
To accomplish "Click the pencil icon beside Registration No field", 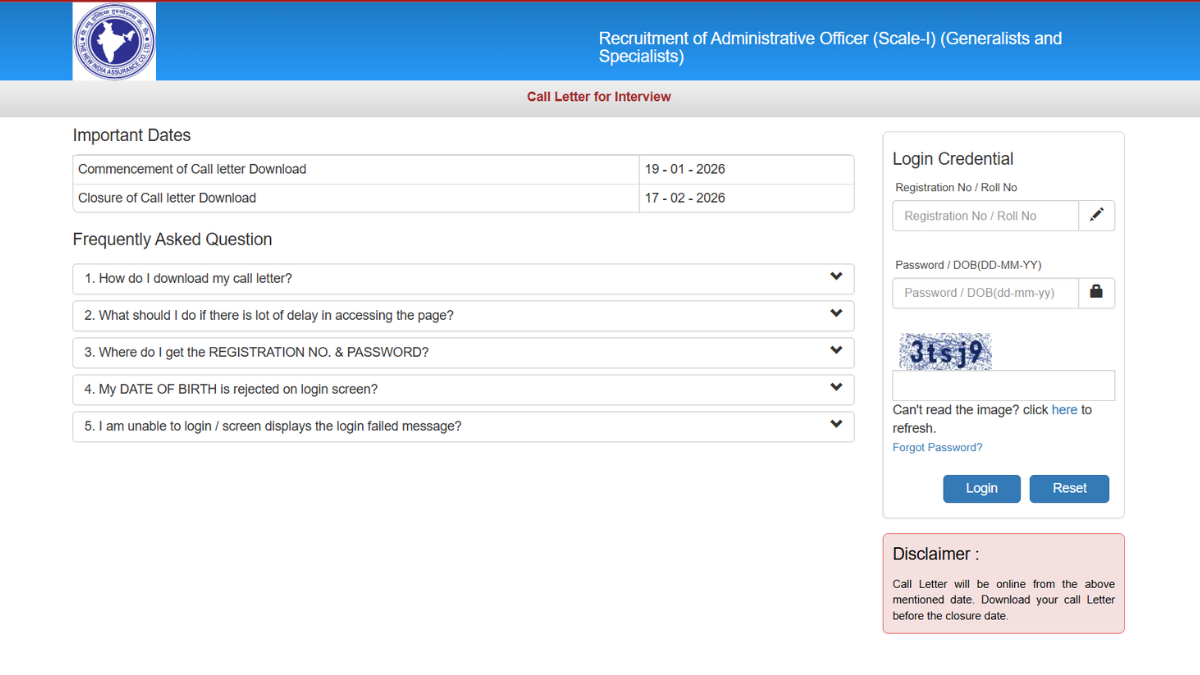I will pyautogui.click(x=1097, y=215).
